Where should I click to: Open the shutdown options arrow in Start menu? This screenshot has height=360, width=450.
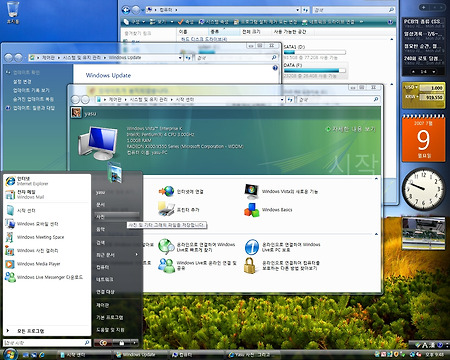(x=134, y=343)
